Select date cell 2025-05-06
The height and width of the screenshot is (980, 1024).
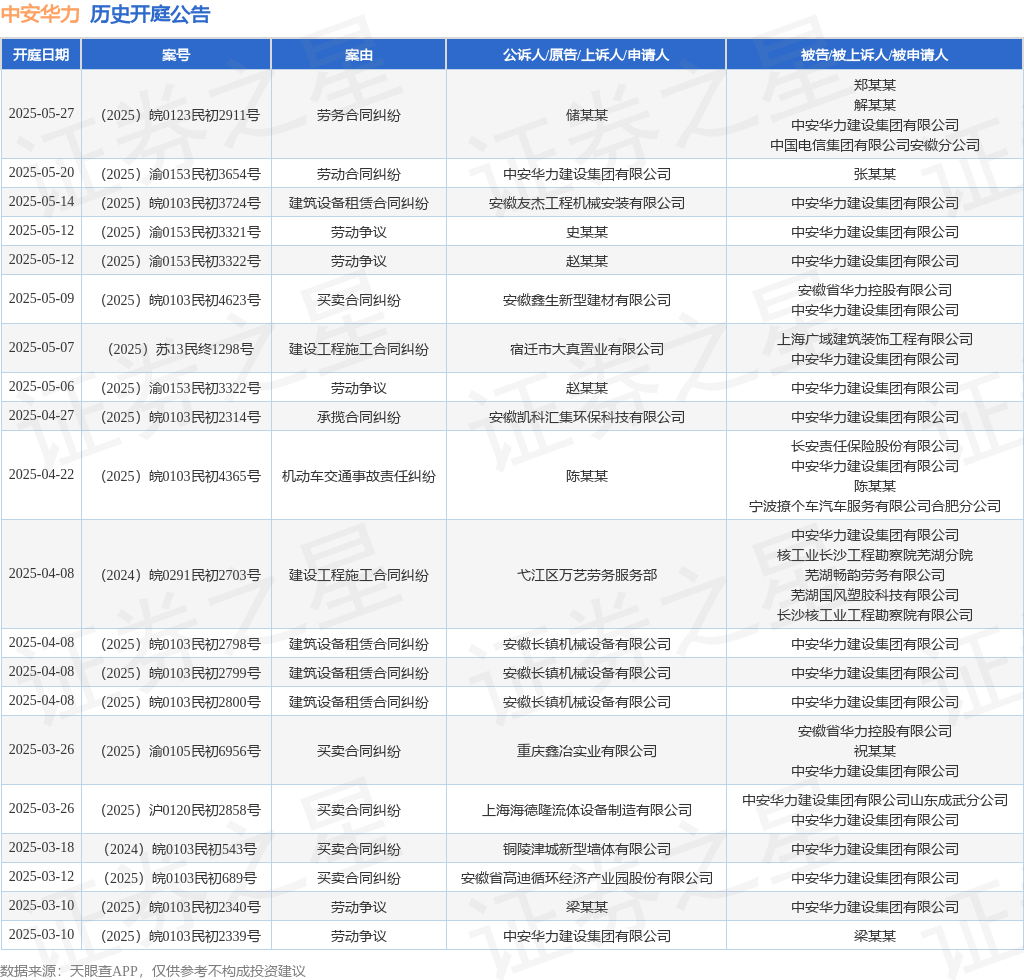(x=41, y=387)
